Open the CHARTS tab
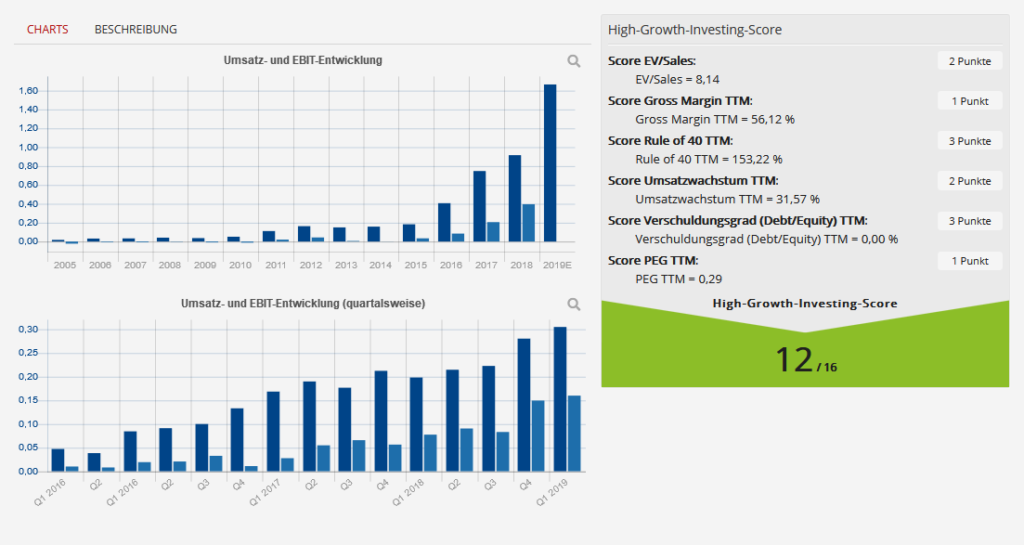This screenshot has width=1024, height=545. (x=48, y=29)
